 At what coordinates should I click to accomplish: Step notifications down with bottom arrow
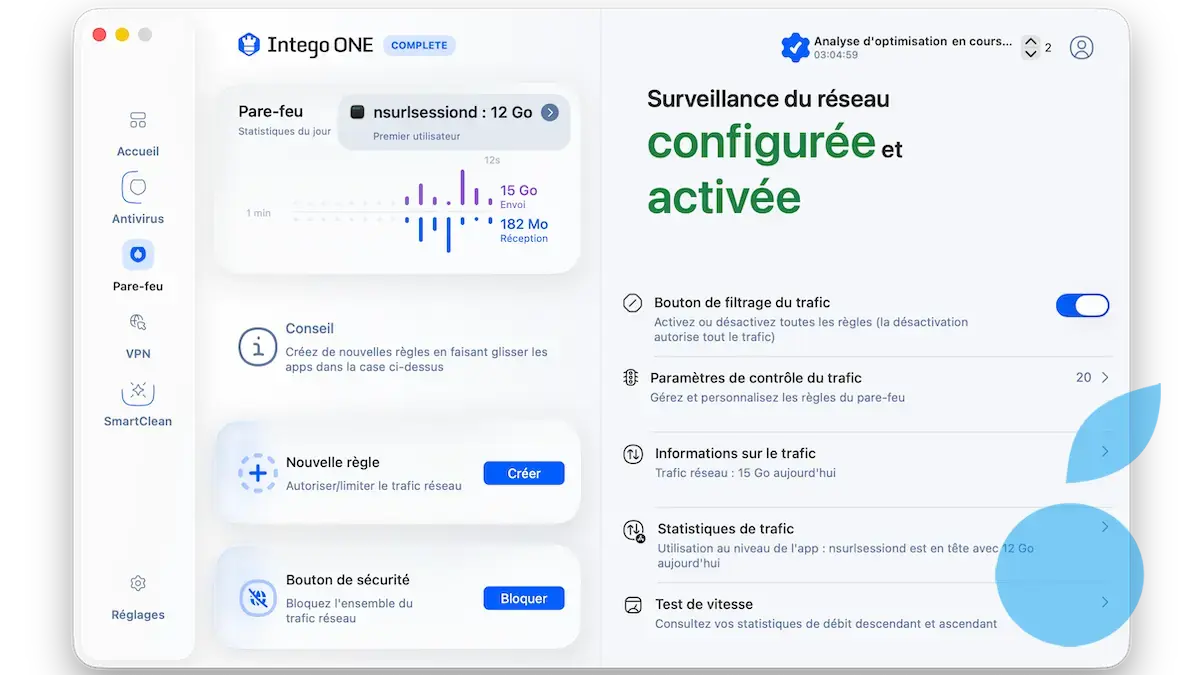[x=1031, y=54]
